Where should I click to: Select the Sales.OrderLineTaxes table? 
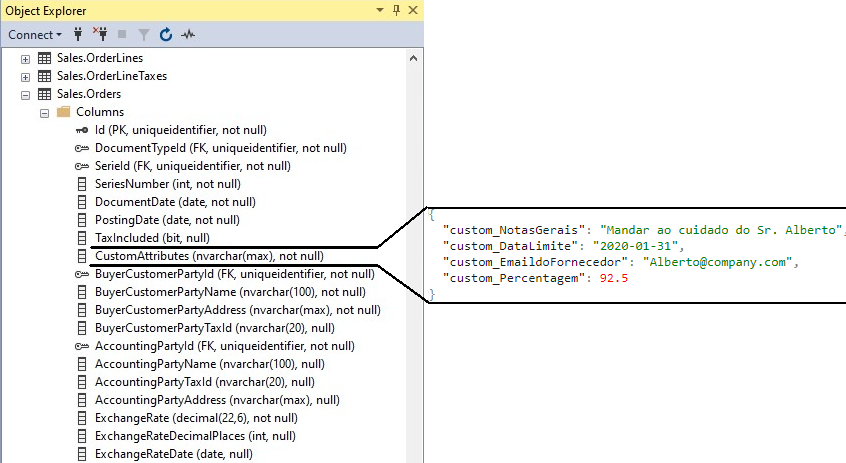pyautogui.click(x=112, y=76)
